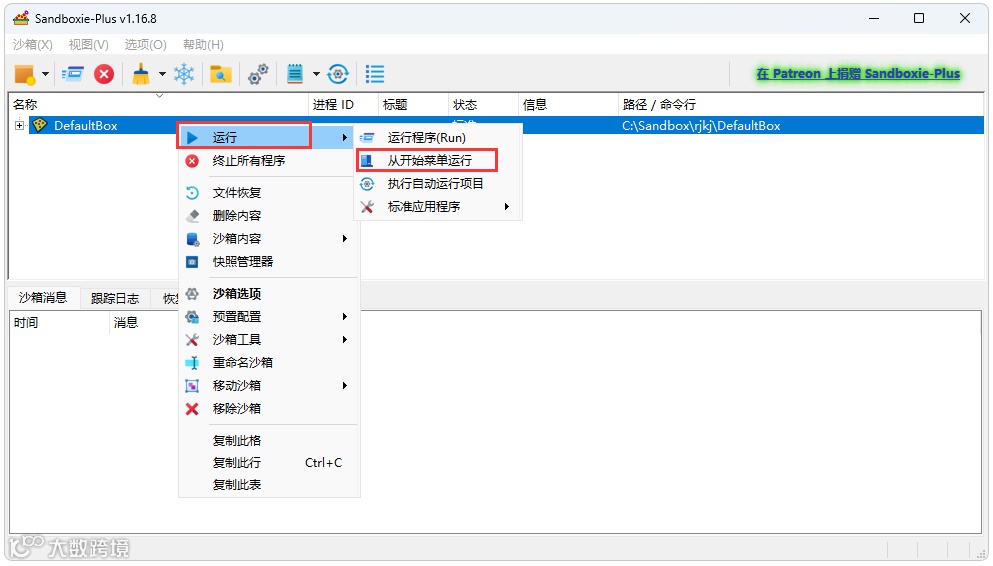The height and width of the screenshot is (566, 993).
Task: Click the red terminate all processes toolbar icon
Action: coord(104,74)
